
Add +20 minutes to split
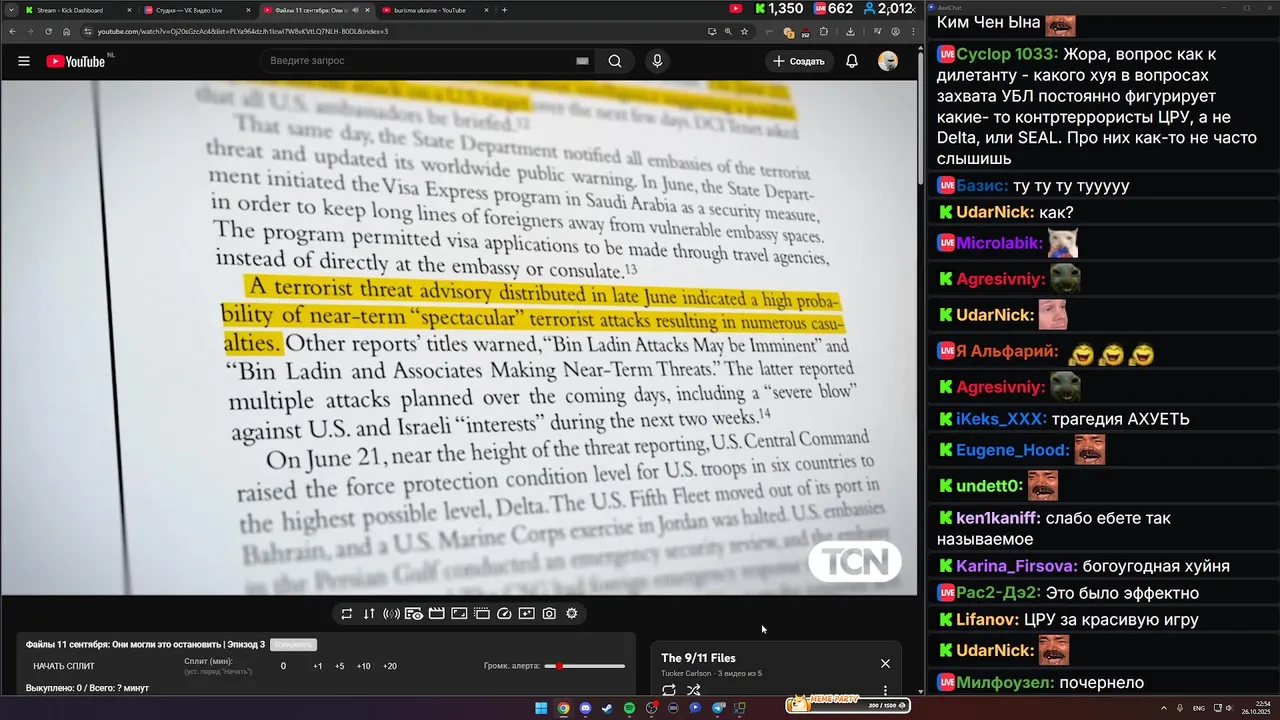click(x=390, y=666)
